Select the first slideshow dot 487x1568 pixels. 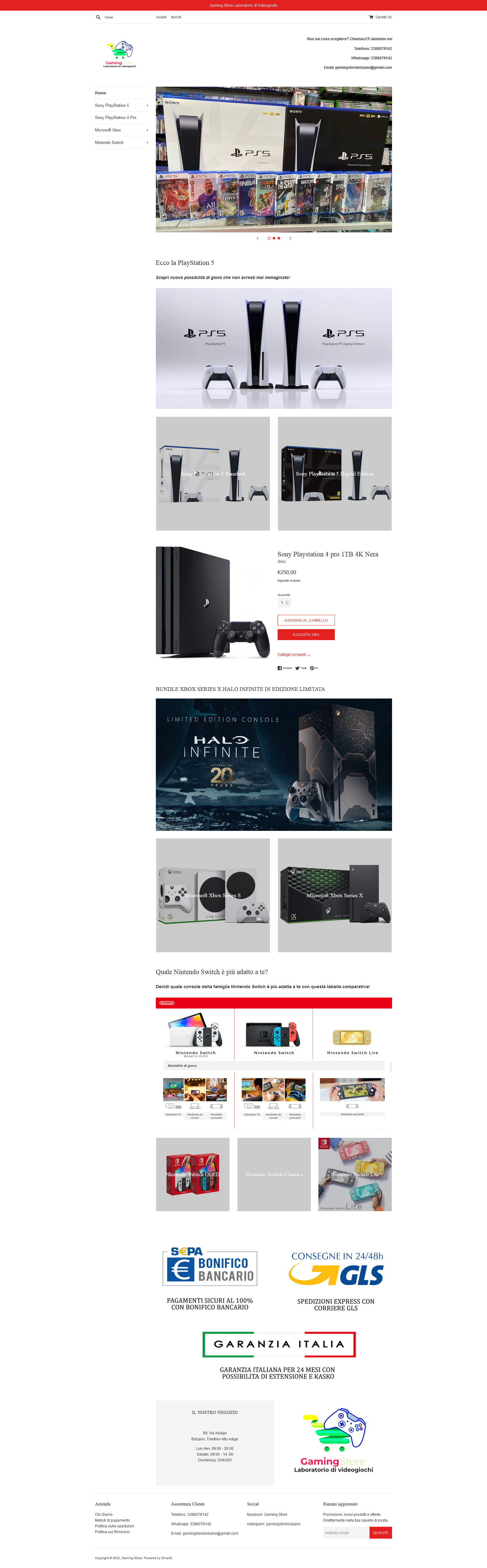pos(269,238)
